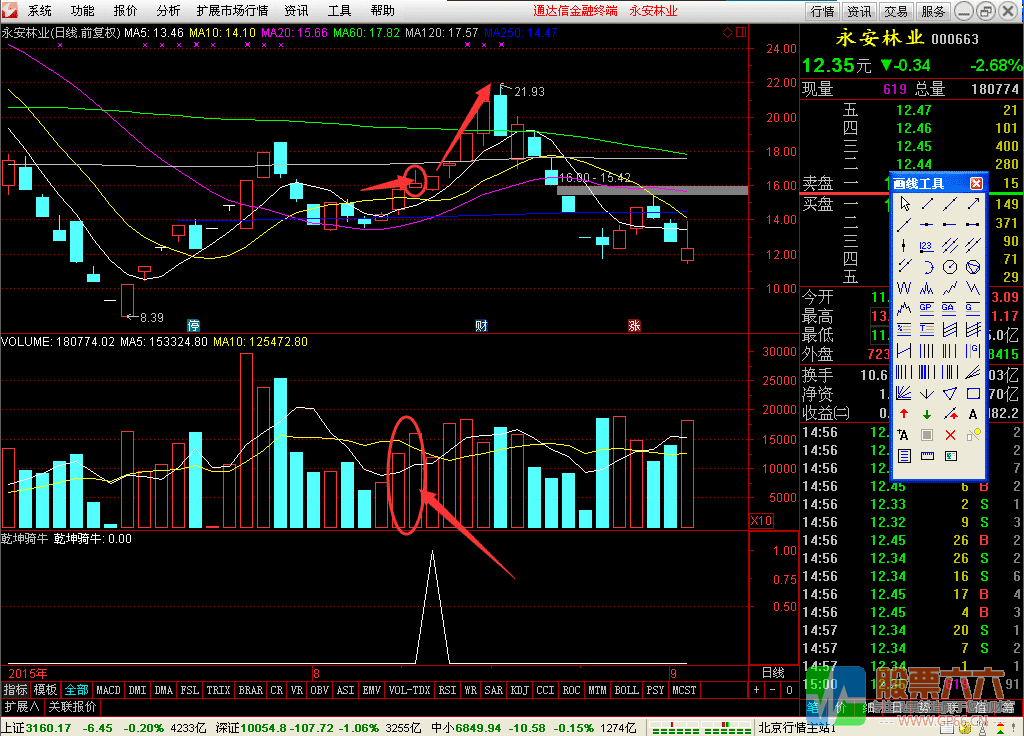Toggle the 模板 template mode
The height and width of the screenshot is (736, 1024).
click(x=45, y=690)
